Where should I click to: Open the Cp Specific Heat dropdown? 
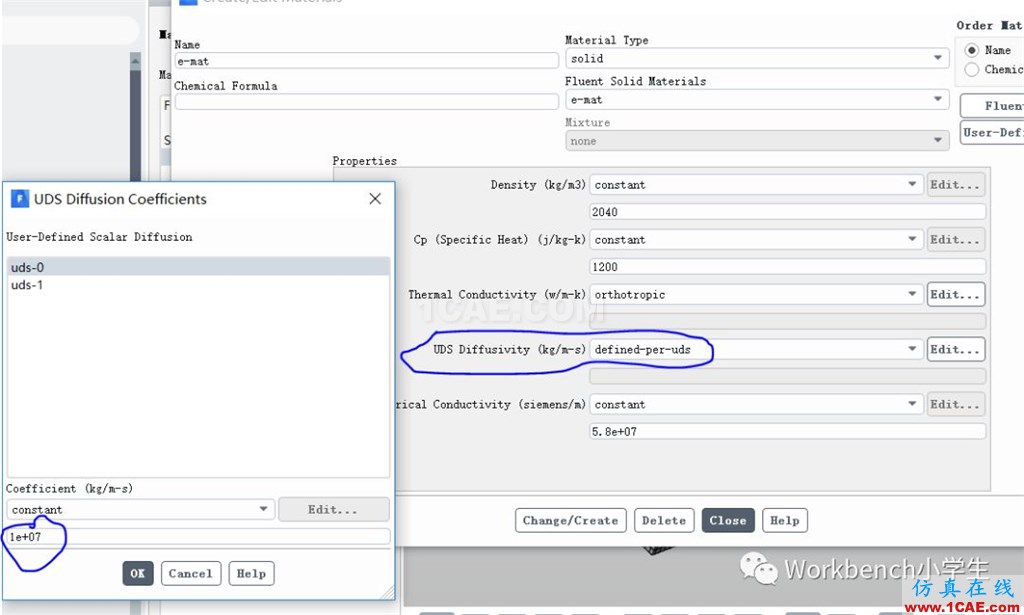(756, 240)
